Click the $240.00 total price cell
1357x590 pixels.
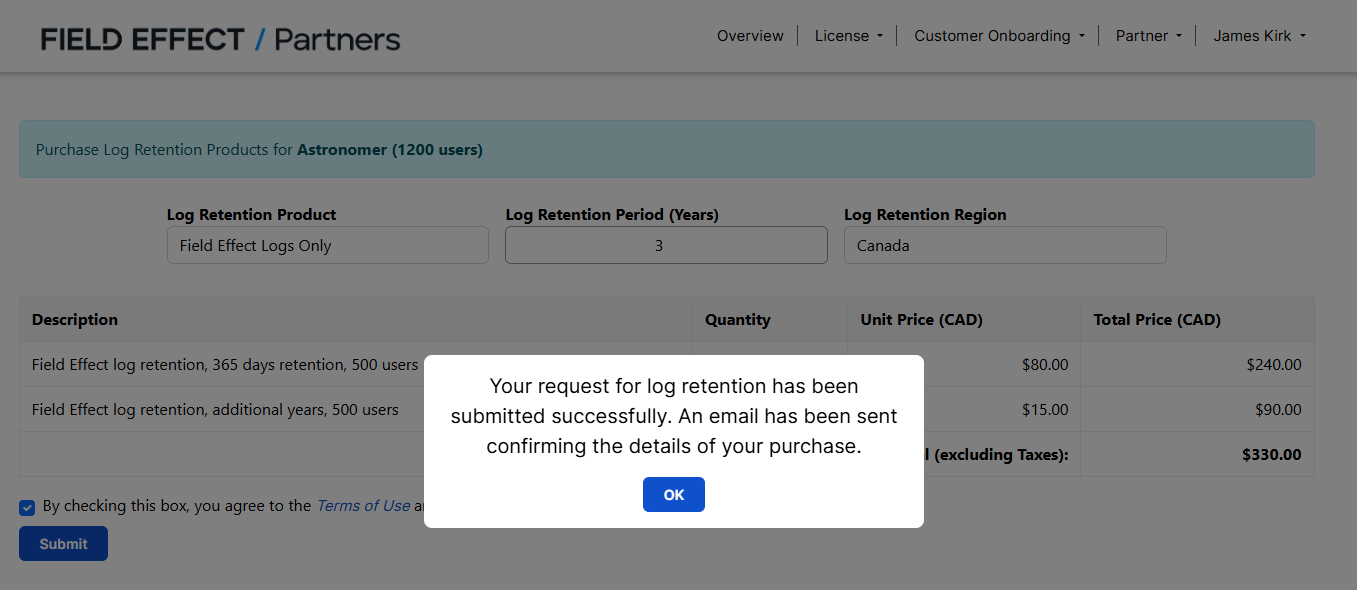[1197, 365]
